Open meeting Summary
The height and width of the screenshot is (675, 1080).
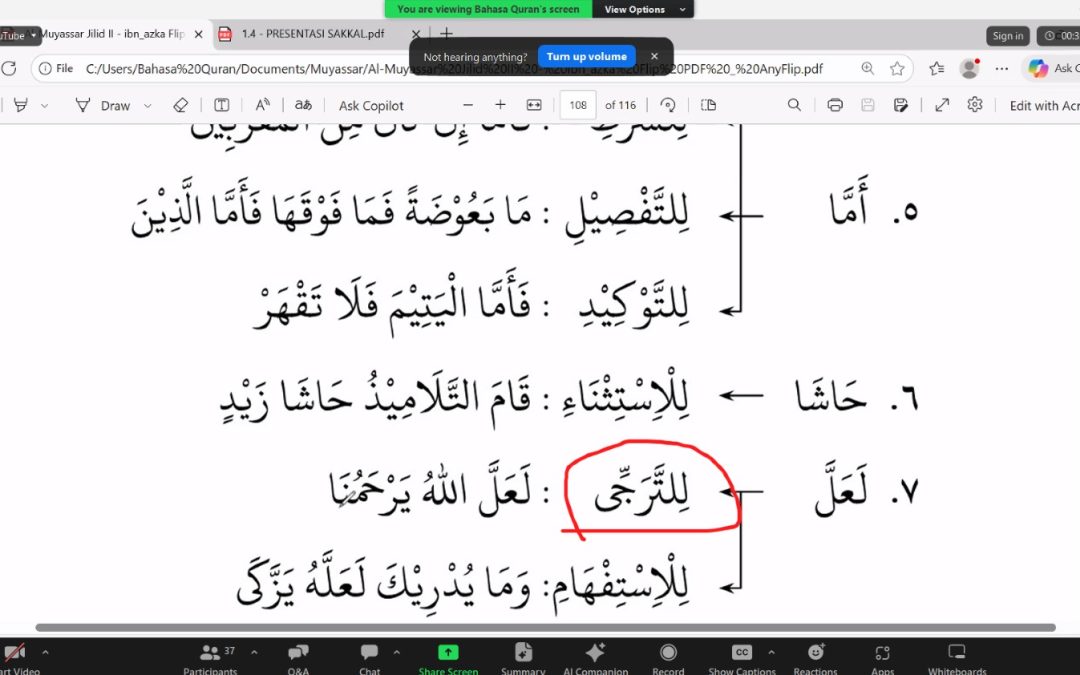[523, 658]
